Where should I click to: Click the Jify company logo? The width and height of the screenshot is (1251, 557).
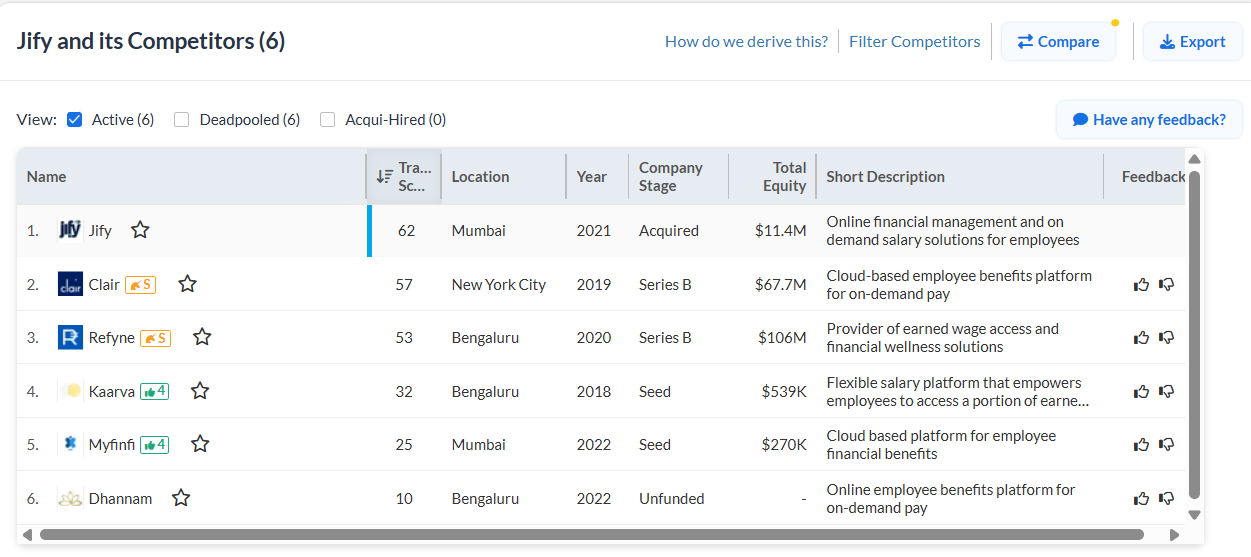[70, 230]
